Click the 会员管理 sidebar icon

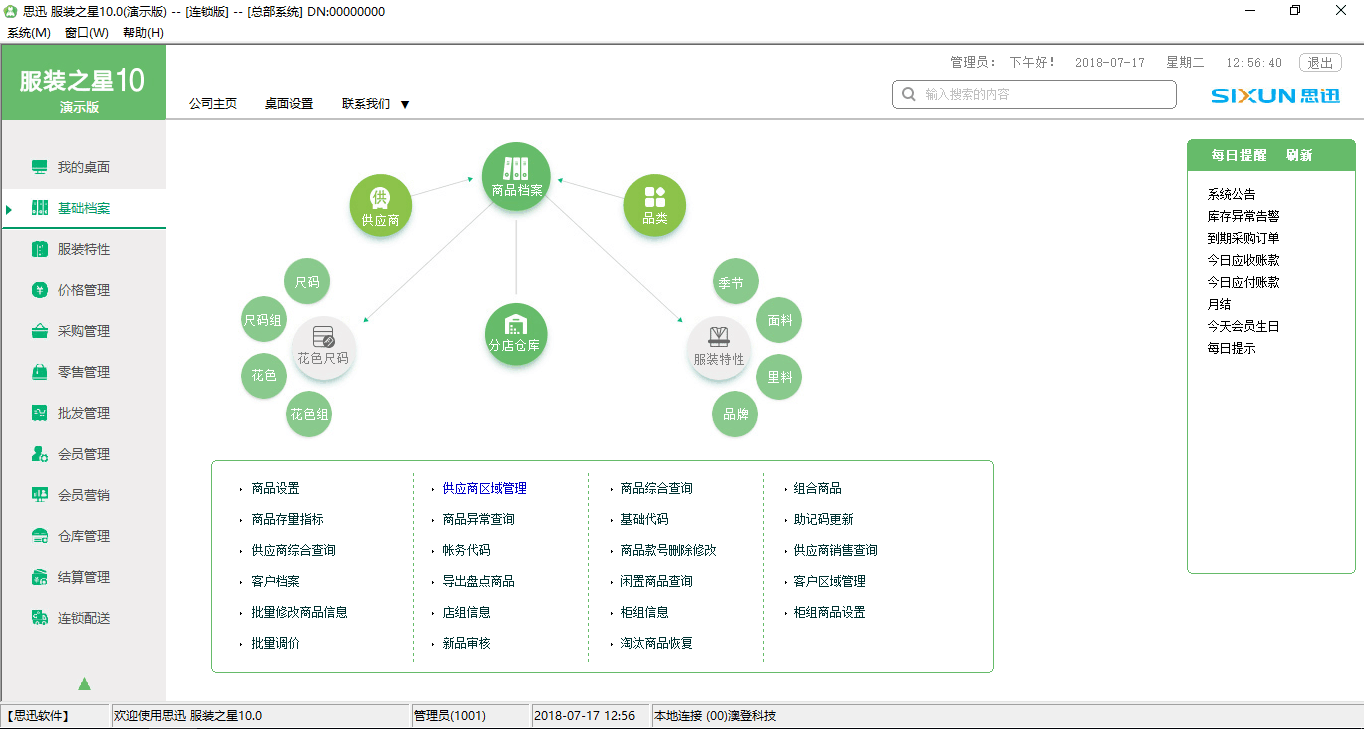40,454
